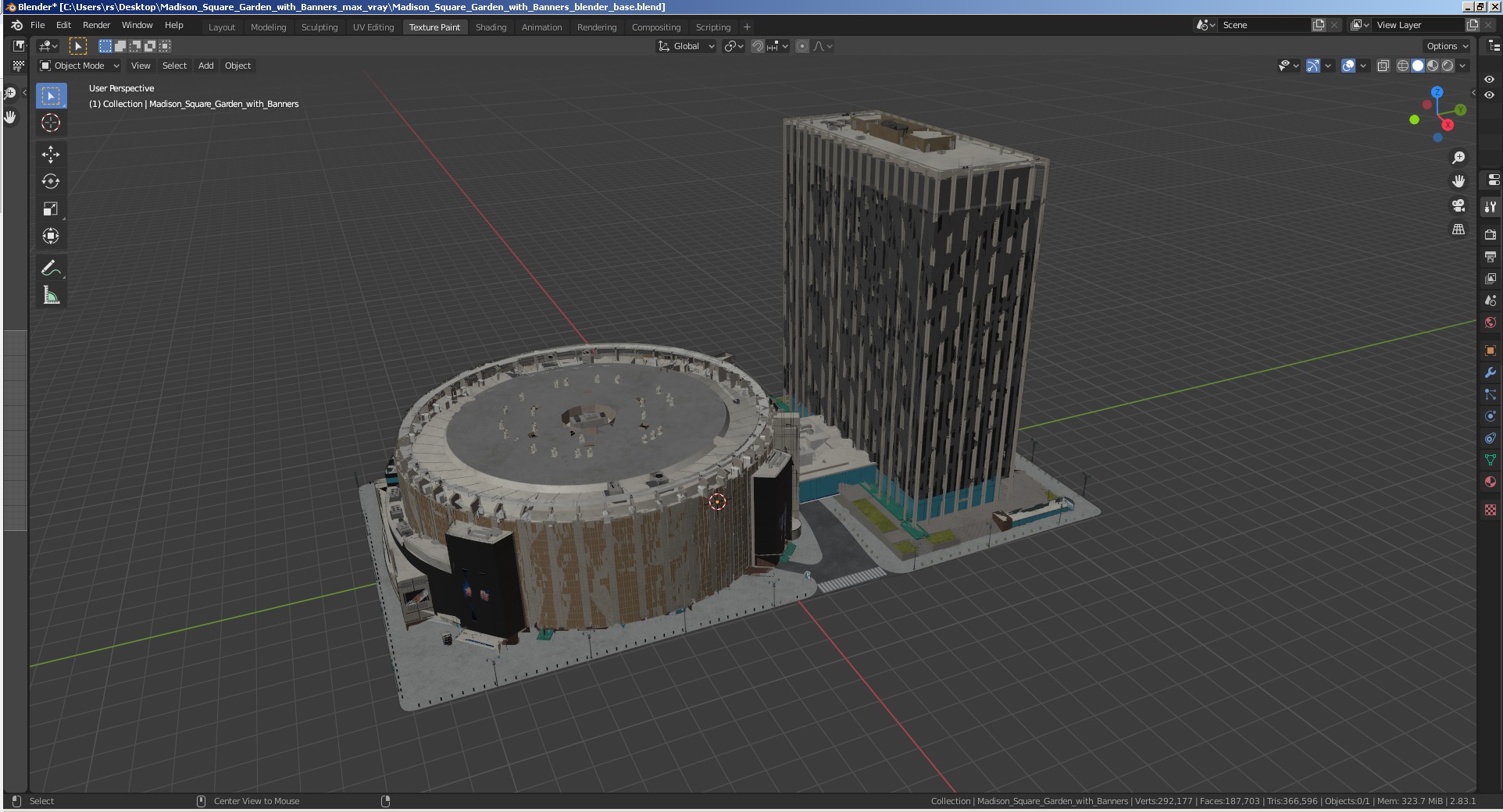Toggle viewport gizmos display
The image size is (1503, 812).
tap(1313, 66)
